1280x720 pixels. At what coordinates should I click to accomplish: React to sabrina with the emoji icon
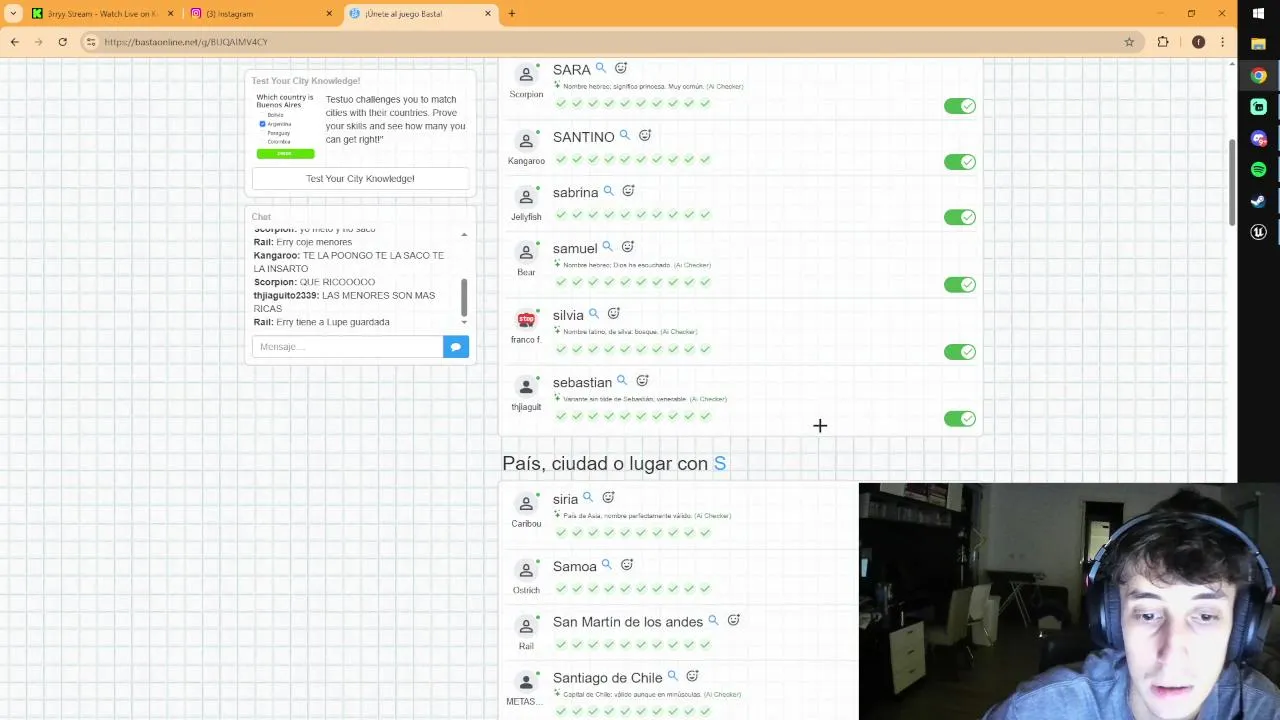pyautogui.click(x=628, y=191)
